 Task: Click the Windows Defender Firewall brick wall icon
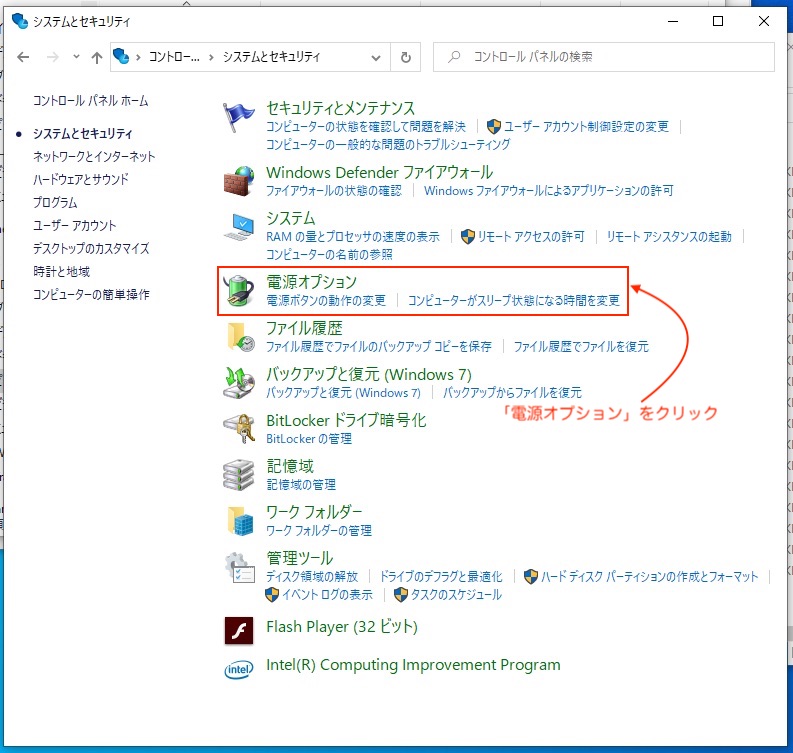[x=239, y=181]
